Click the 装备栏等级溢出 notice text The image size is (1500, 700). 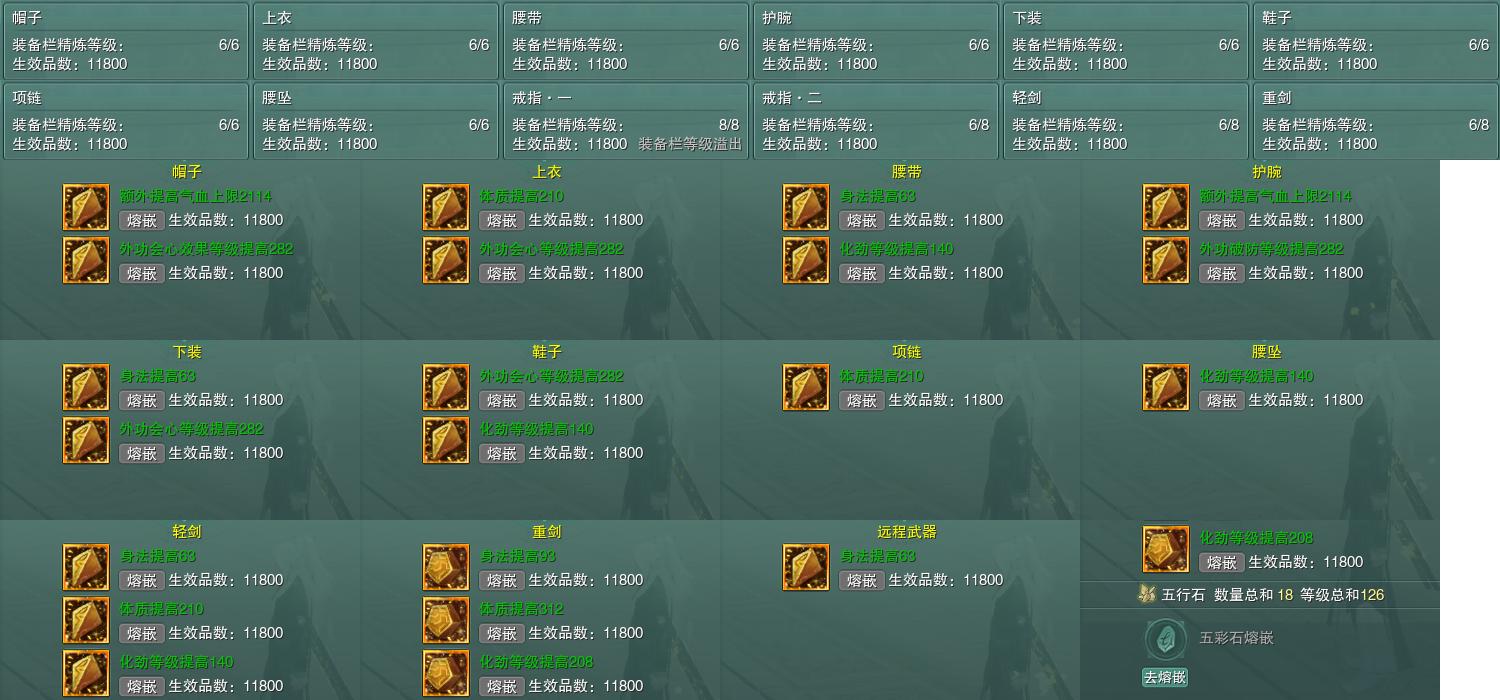690,144
